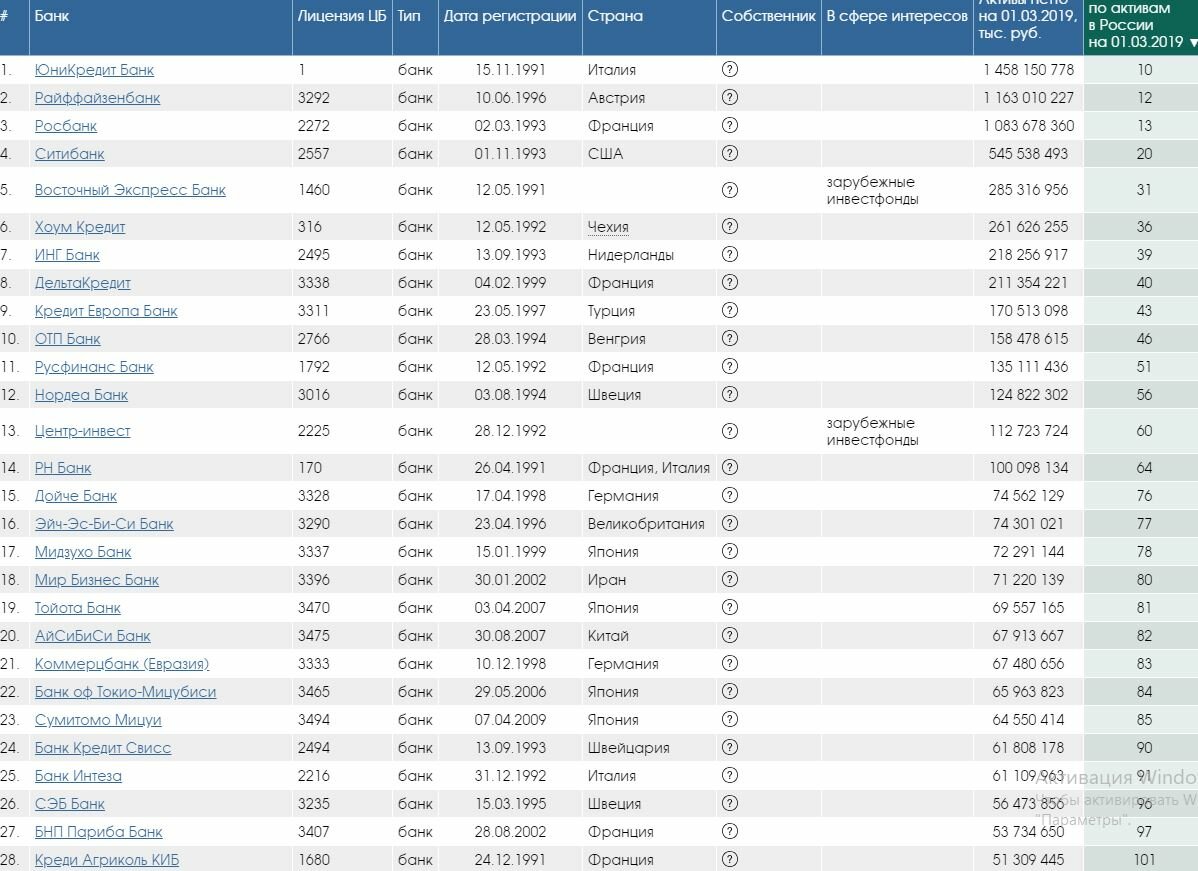Show owner info icon in Росбанк row
This screenshot has height=871, width=1198.
(730, 125)
